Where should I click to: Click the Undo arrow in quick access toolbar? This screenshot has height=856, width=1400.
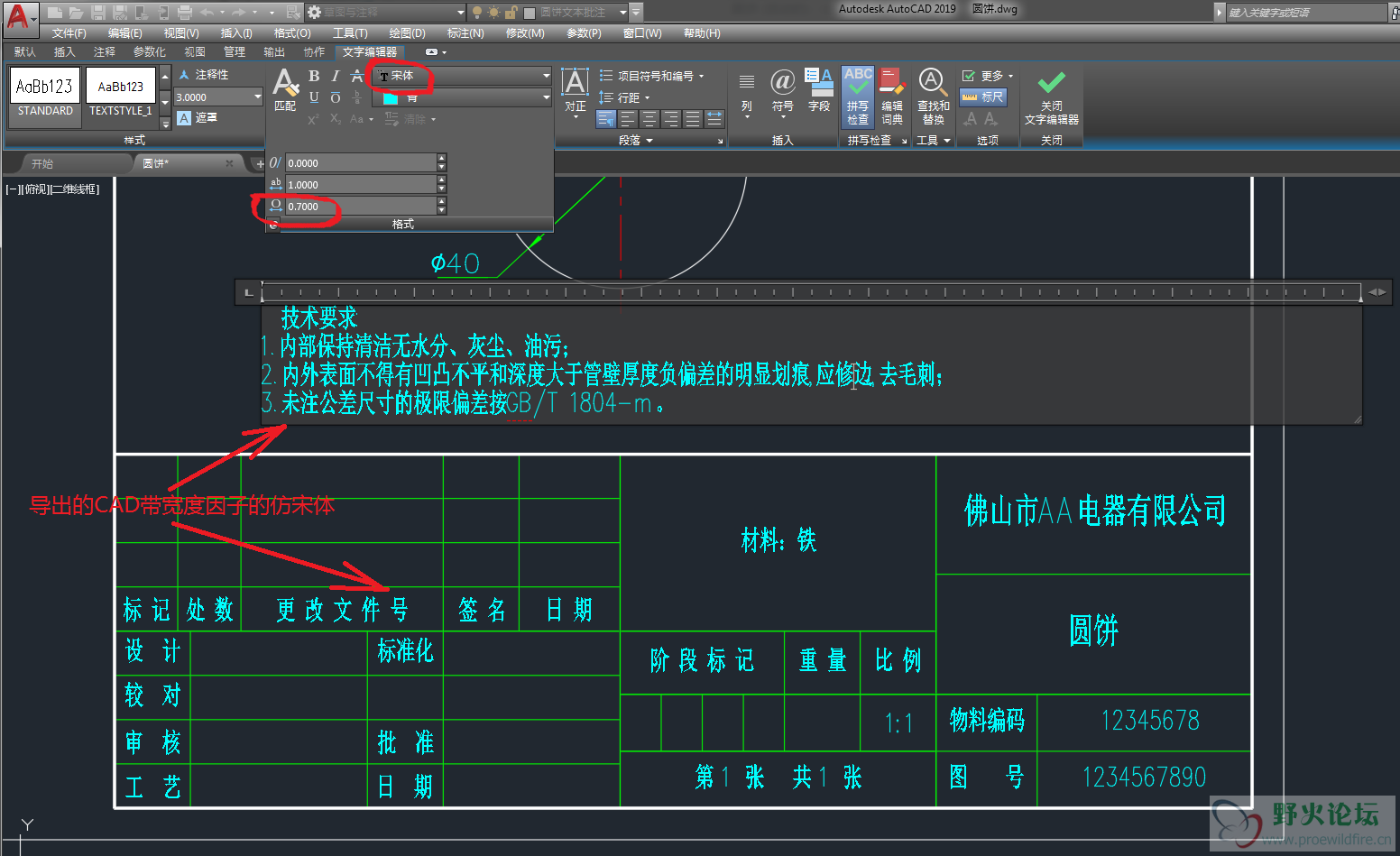click(x=207, y=13)
